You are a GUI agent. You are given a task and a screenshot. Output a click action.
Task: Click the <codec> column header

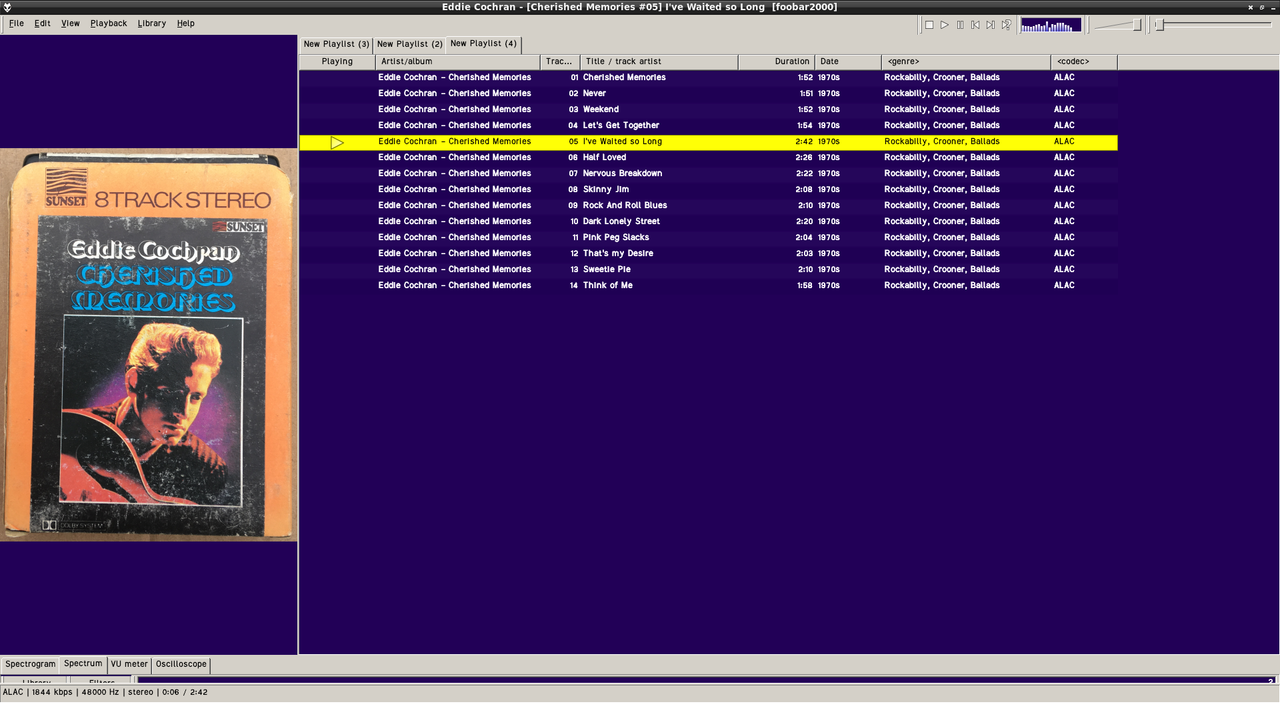[x=1084, y=62]
